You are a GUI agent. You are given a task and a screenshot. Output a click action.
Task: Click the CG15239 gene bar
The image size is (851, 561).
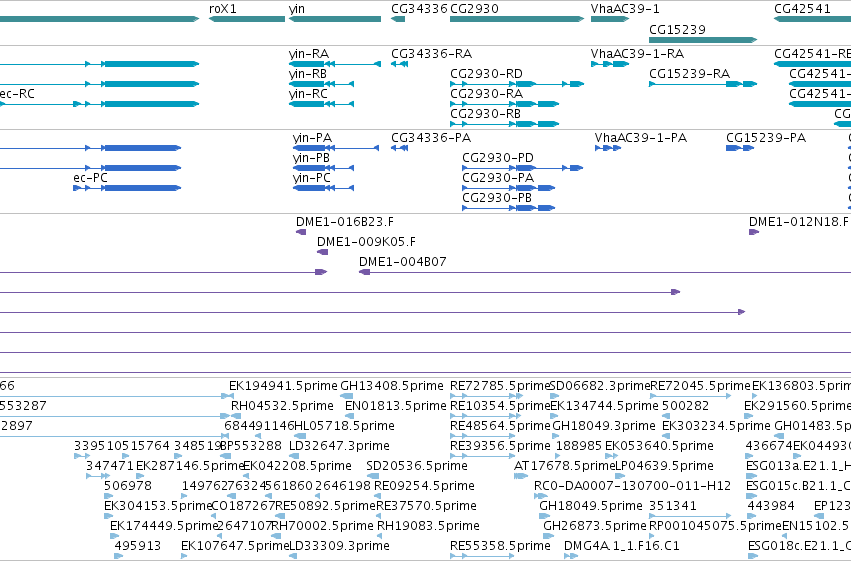pyautogui.click(x=703, y=40)
